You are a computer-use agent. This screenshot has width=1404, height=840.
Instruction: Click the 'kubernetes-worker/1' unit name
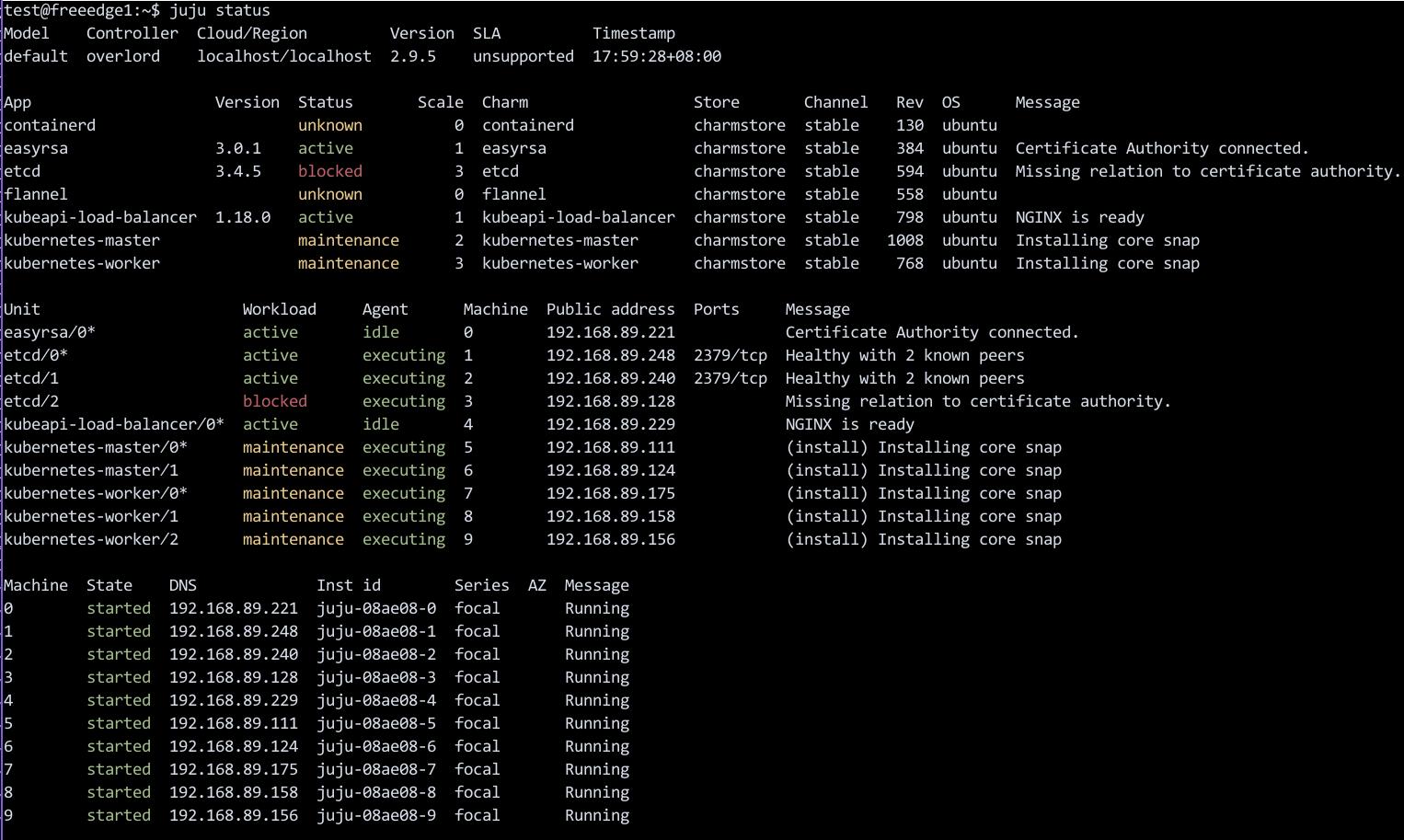click(x=91, y=516)
